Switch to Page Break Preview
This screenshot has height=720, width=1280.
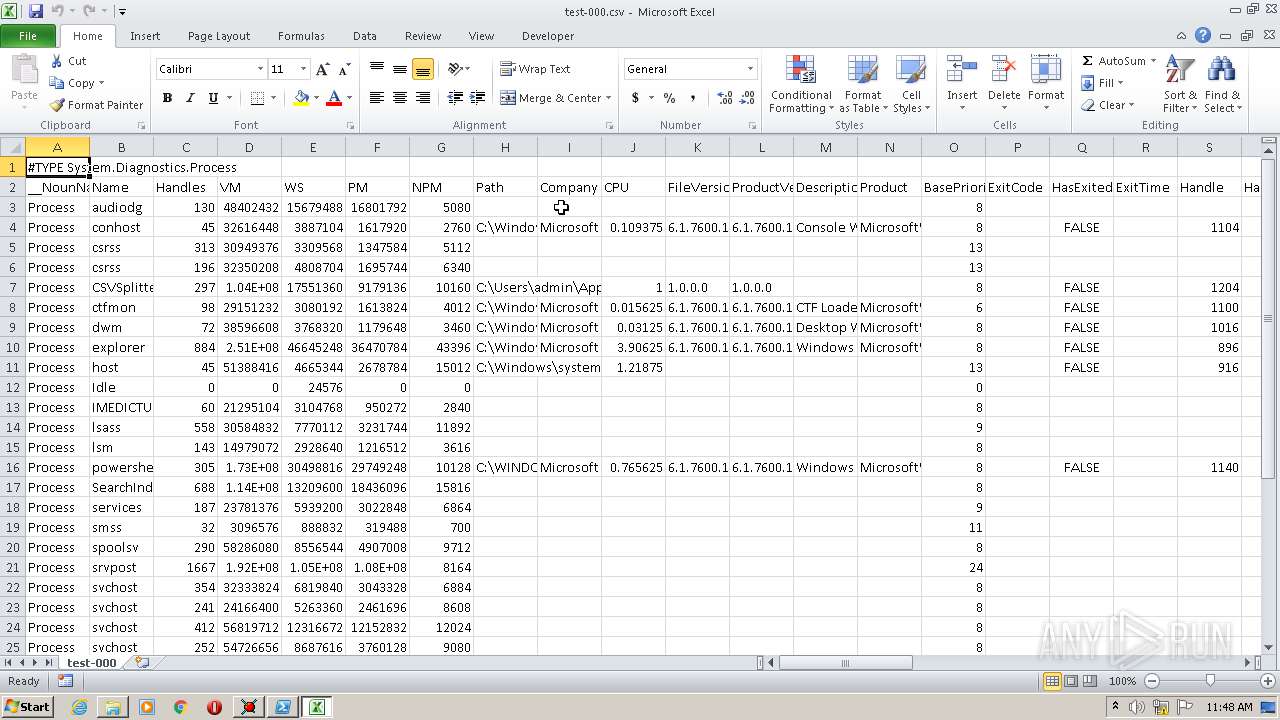coord(1090,681)
